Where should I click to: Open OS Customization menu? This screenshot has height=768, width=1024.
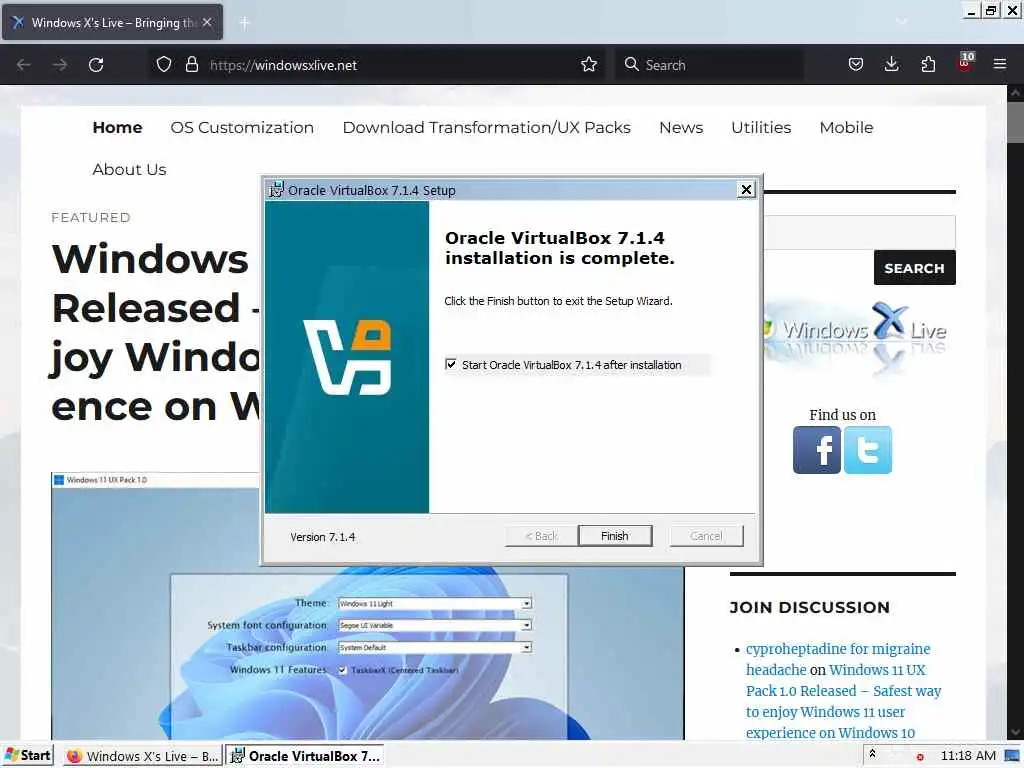click(242, 127)
